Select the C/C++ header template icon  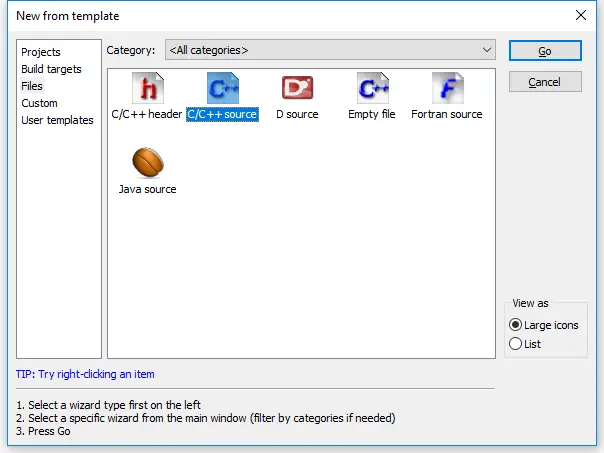point(146,89)
